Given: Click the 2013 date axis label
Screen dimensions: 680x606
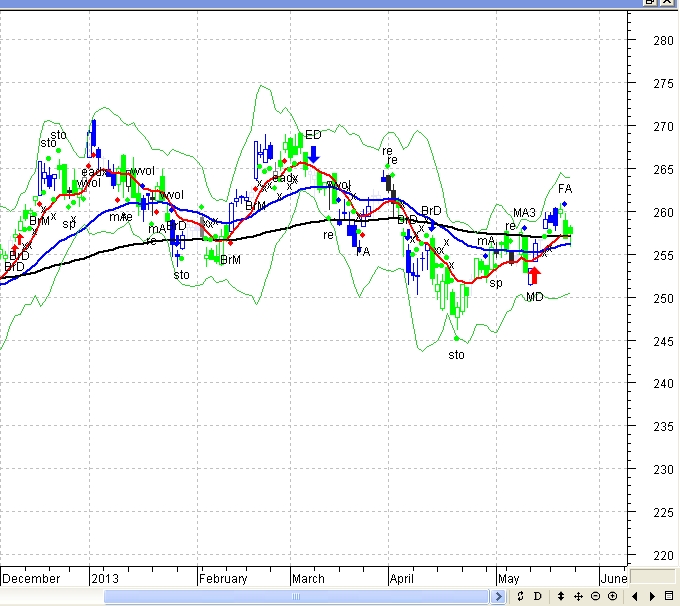Looking at the screenshot, I should coord(105,579).
